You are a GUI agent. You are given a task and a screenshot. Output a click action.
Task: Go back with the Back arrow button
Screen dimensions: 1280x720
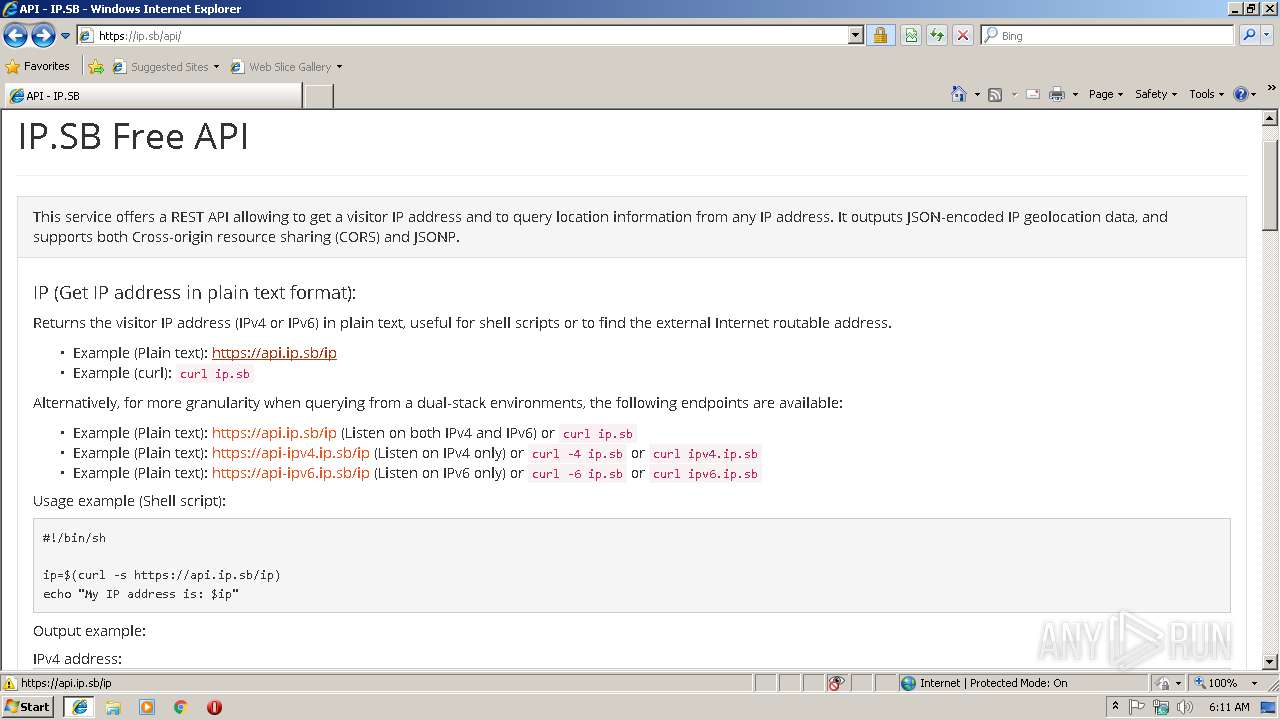click(x=16, y=36)
